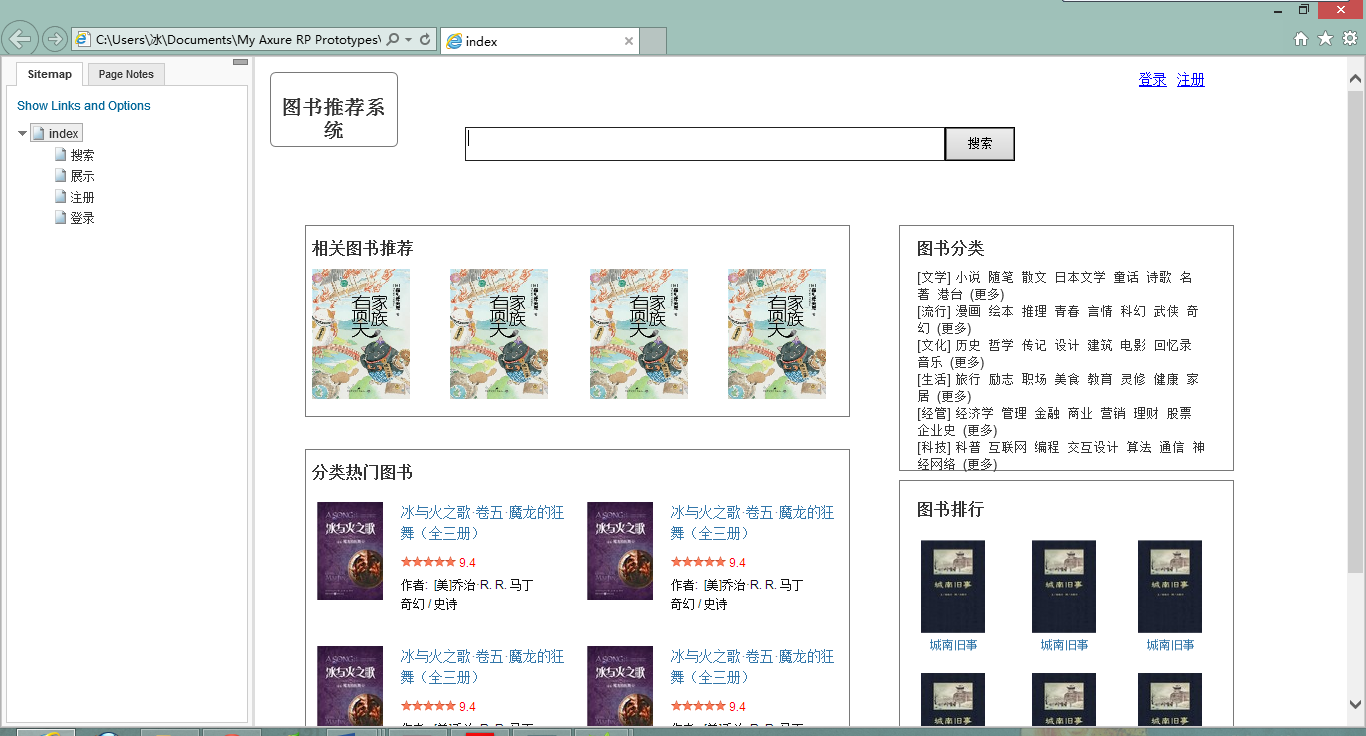Open the address bar dropdown arrow
Image resolution: width=1366 pixels, height=736 pixels.
[409, 40]
